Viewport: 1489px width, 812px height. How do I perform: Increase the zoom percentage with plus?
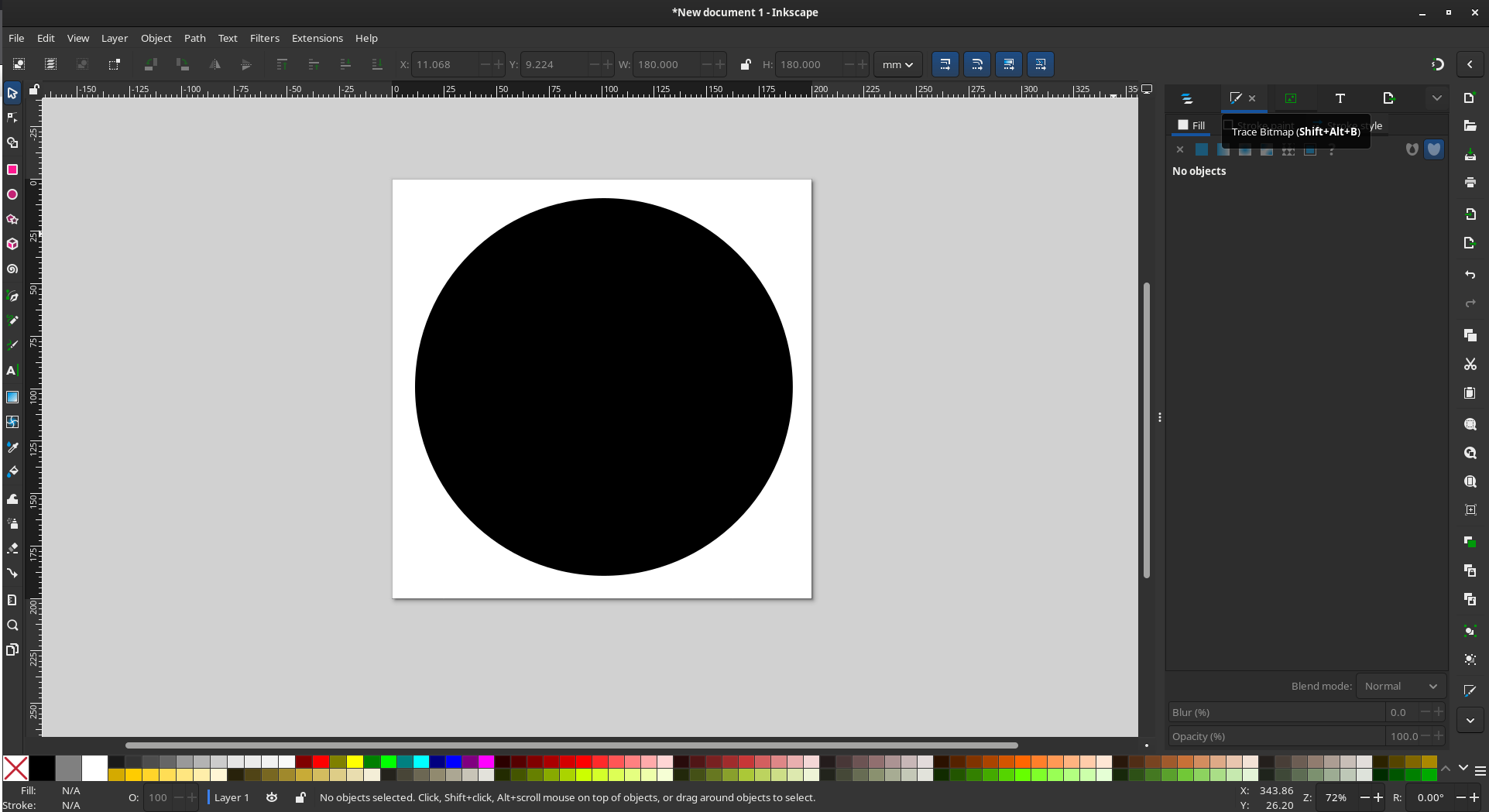click(x=1378, y=797)
